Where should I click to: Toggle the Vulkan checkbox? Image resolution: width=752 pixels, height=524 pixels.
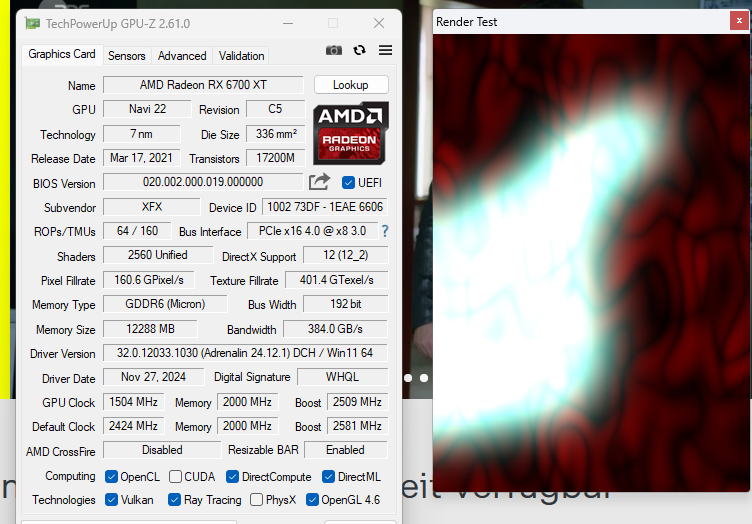click(x=111, y=500)
